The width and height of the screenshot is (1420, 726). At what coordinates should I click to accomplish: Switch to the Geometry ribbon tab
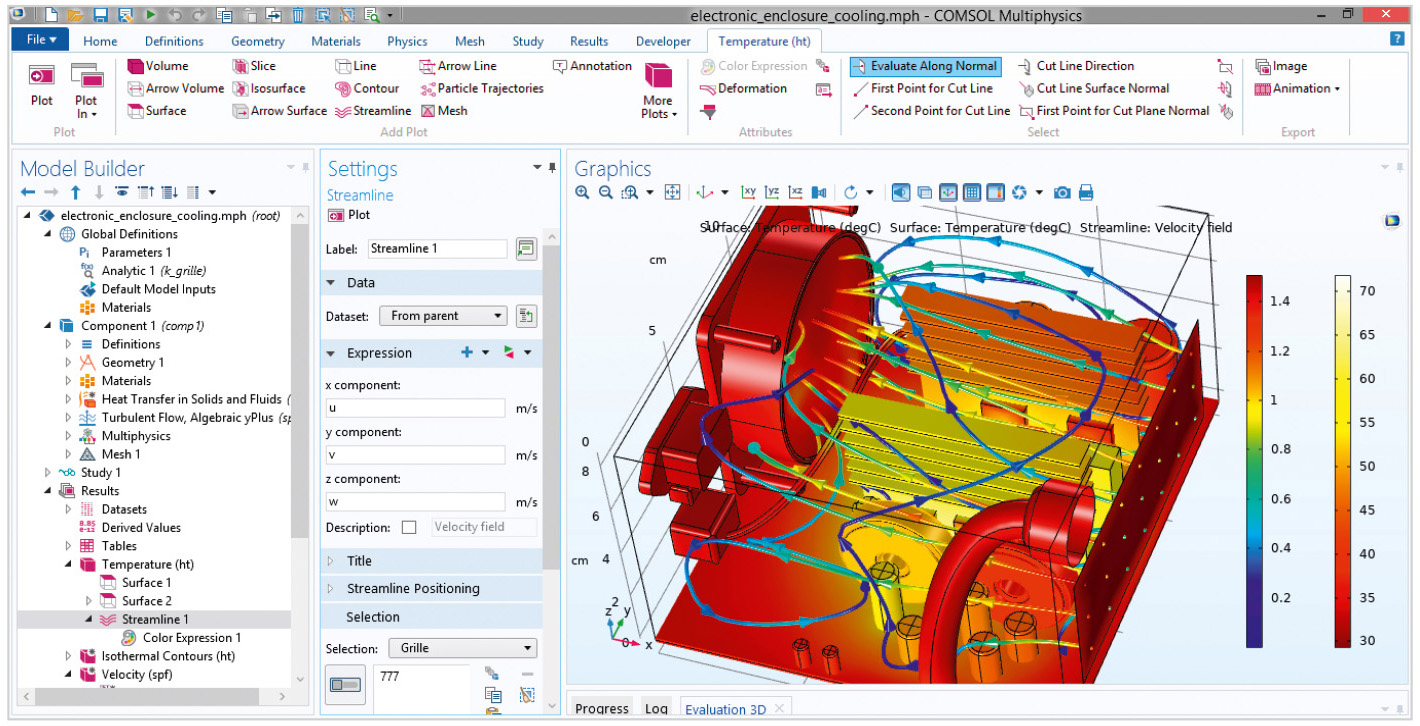click(x=257, y=41)
